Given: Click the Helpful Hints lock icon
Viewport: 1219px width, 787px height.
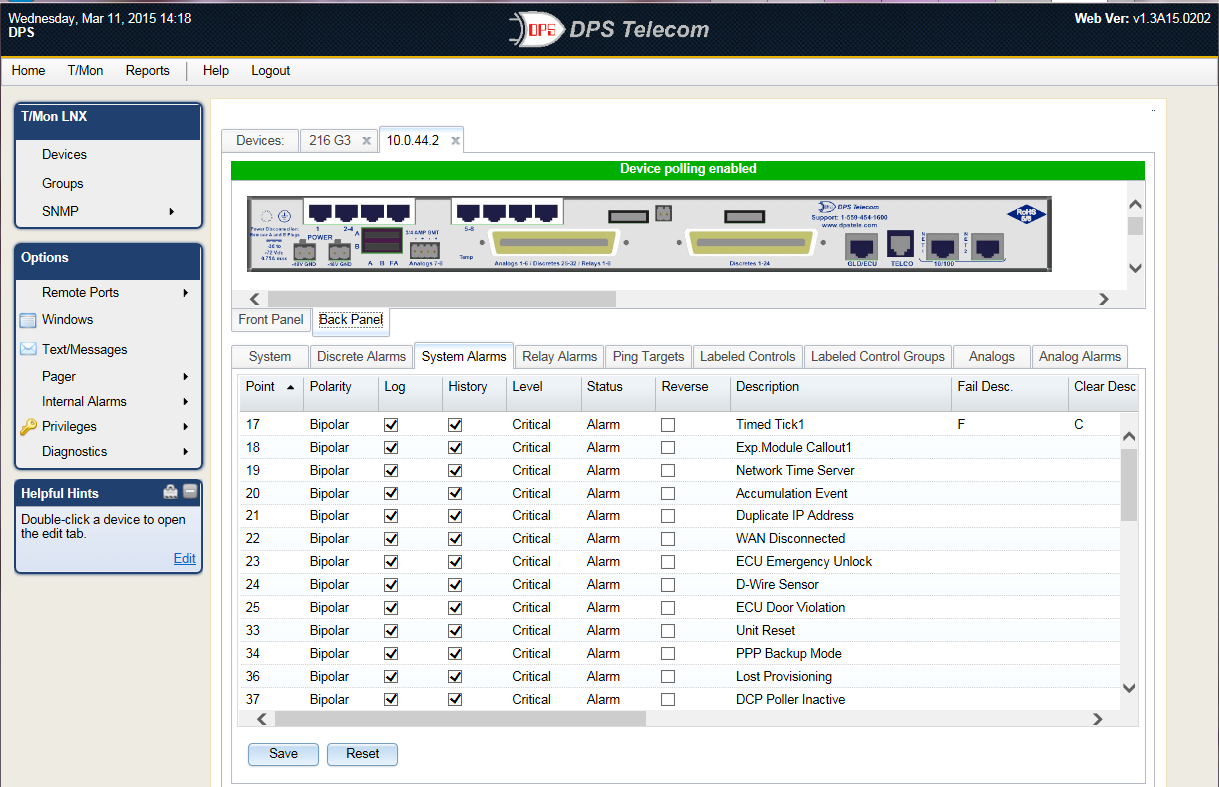Looking at the screenshot, I should 171,492.
